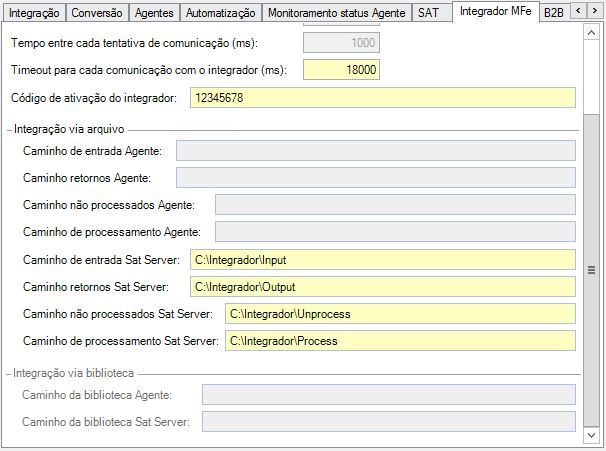Click the Caminho da biblioteca Agente field
Image resolution: width=606 pixels, height=451 pixels.
[389, 395]
